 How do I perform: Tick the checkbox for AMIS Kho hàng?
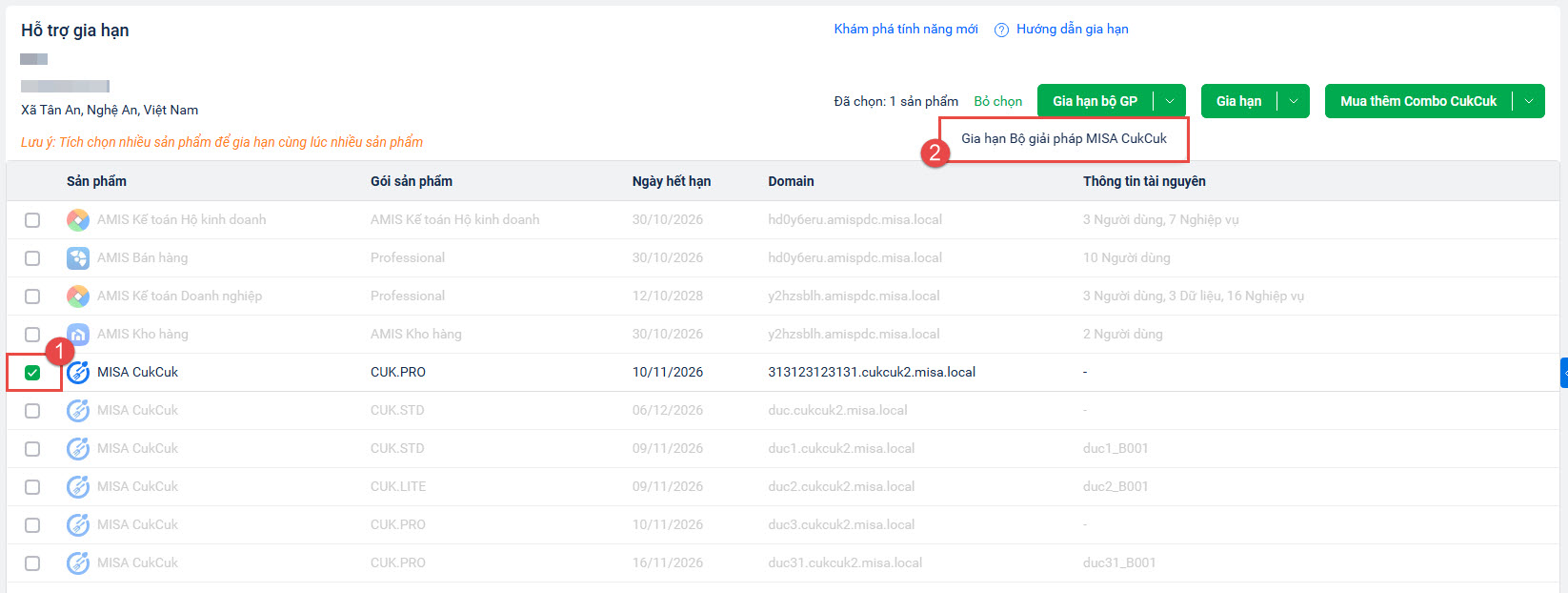click(x=32, y=335)
